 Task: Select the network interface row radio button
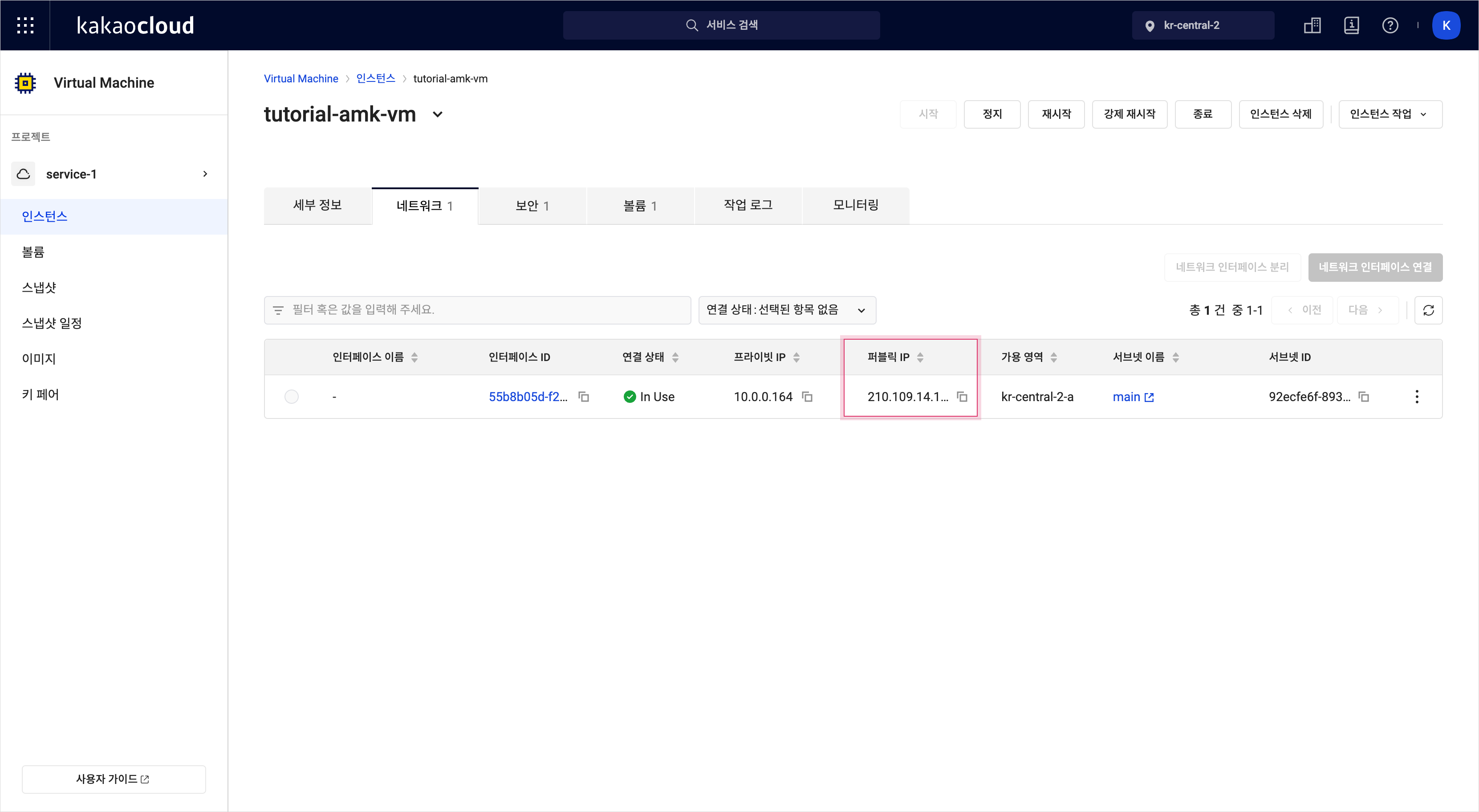click(x=292, y=397)
